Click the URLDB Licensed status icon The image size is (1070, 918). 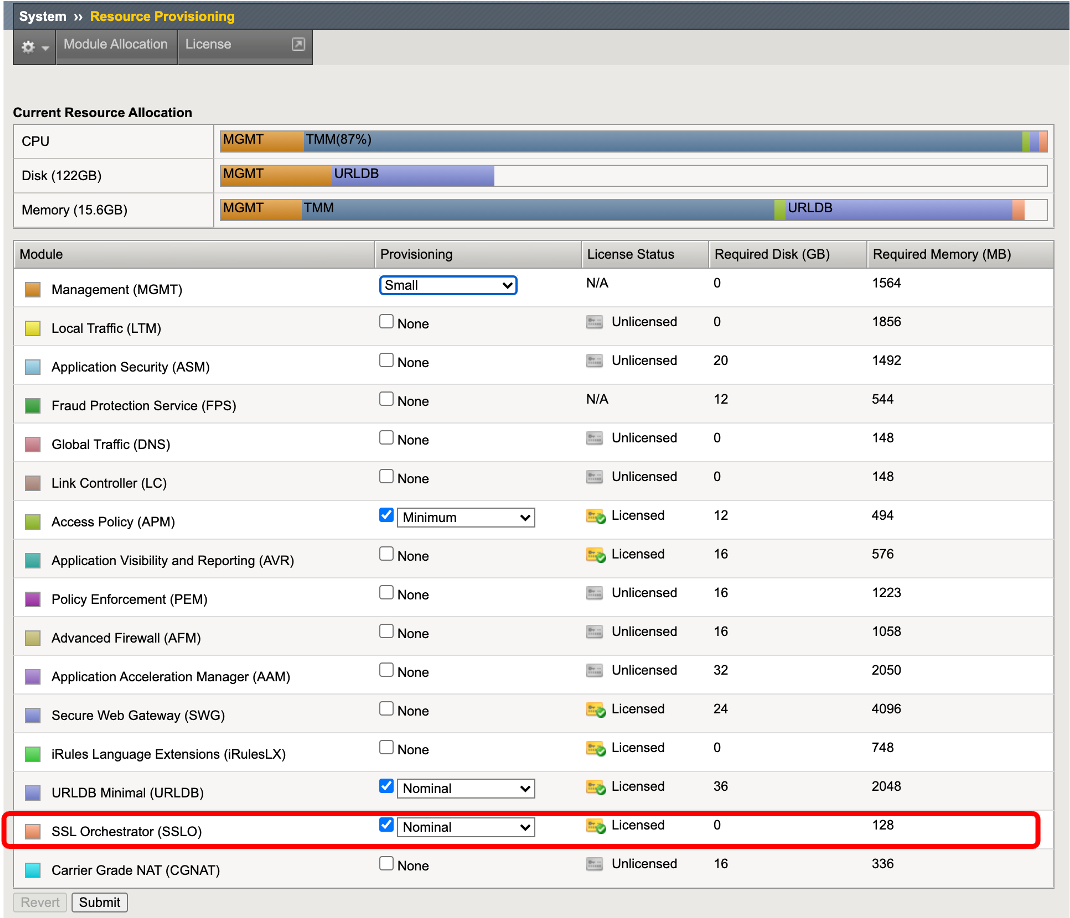[x=596, y=788]
